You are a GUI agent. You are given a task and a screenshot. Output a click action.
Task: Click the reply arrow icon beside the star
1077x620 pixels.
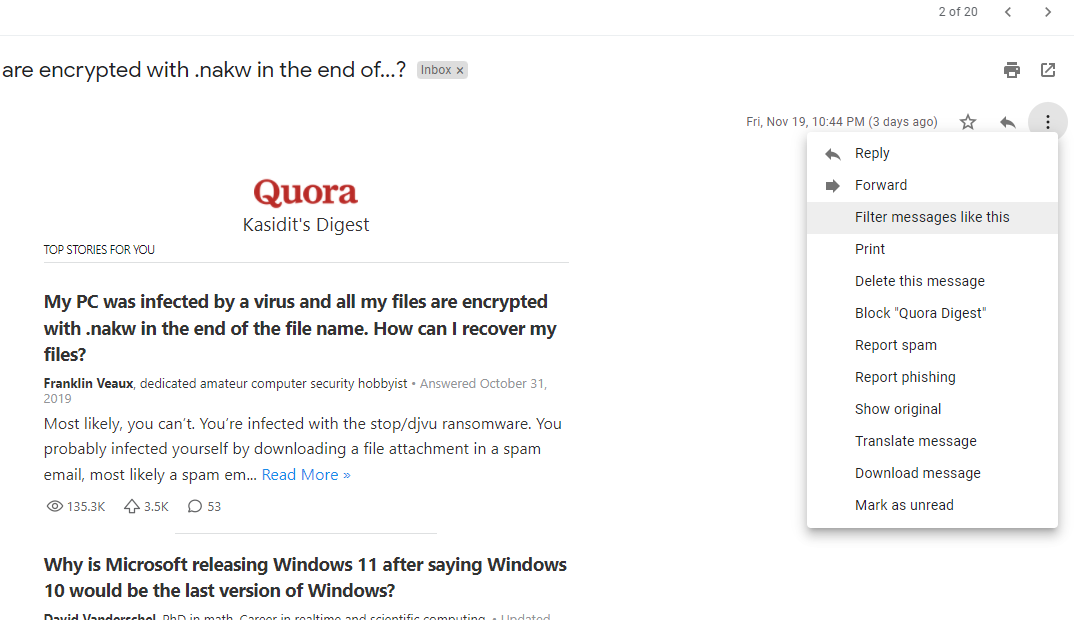(1008, 122)
